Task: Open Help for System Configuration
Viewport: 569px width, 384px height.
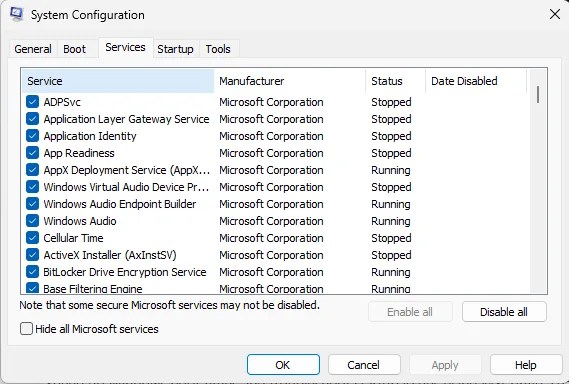Action: [x=526, y=365]
